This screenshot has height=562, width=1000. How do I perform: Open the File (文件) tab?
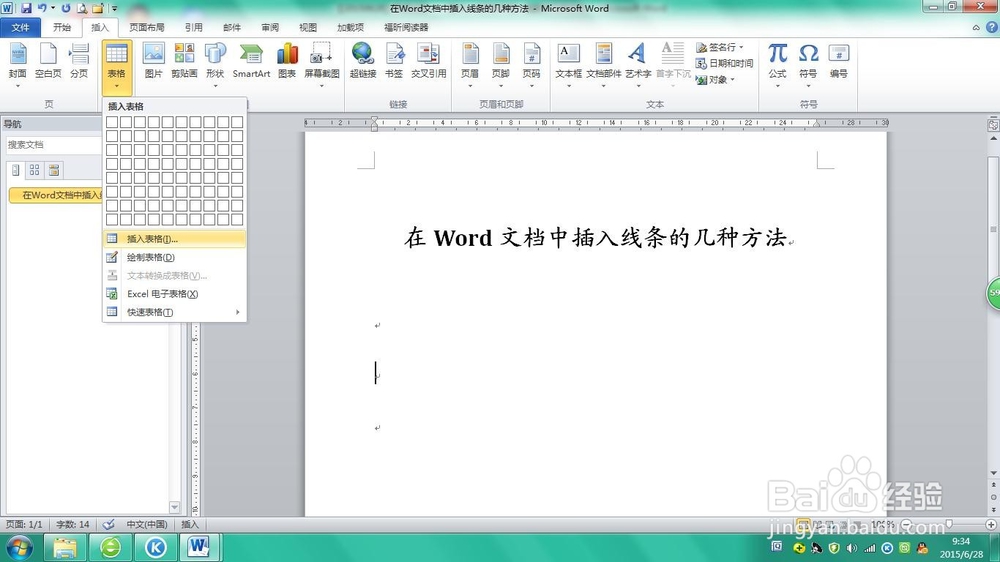click(20, 27)
